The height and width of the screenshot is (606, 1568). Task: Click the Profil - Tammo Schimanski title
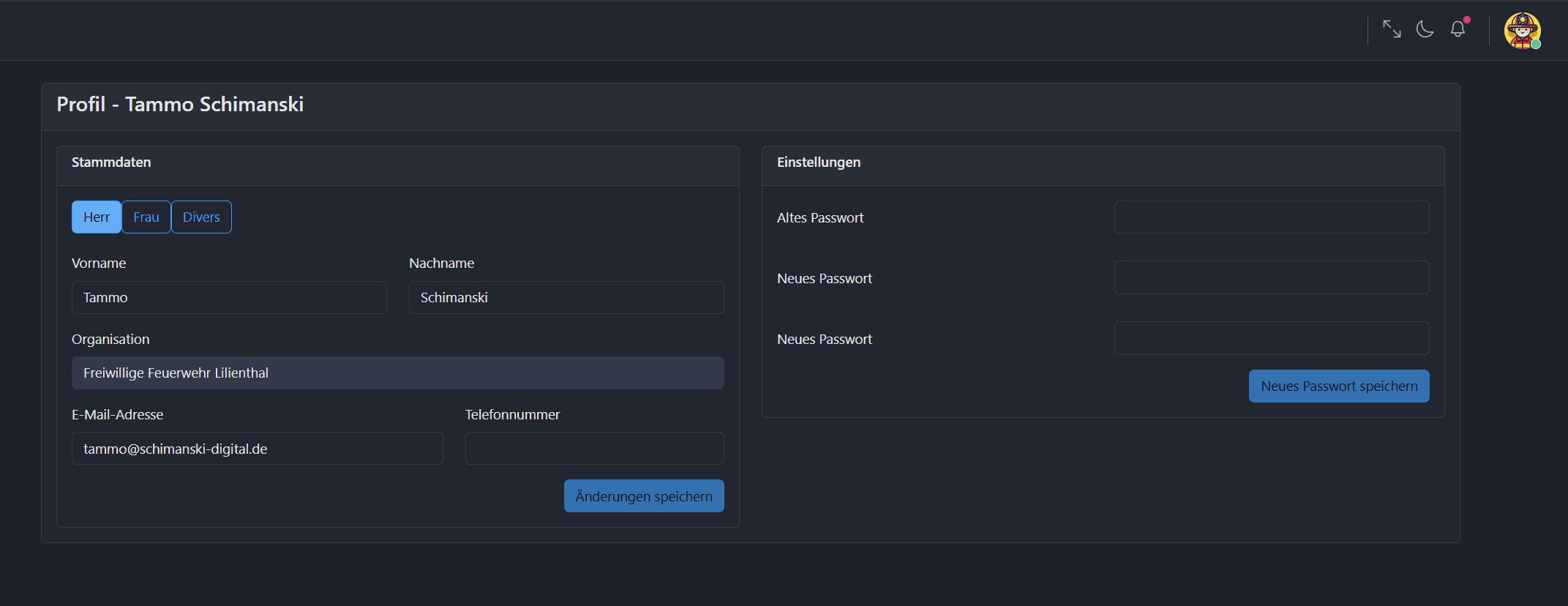pos(180,105)
